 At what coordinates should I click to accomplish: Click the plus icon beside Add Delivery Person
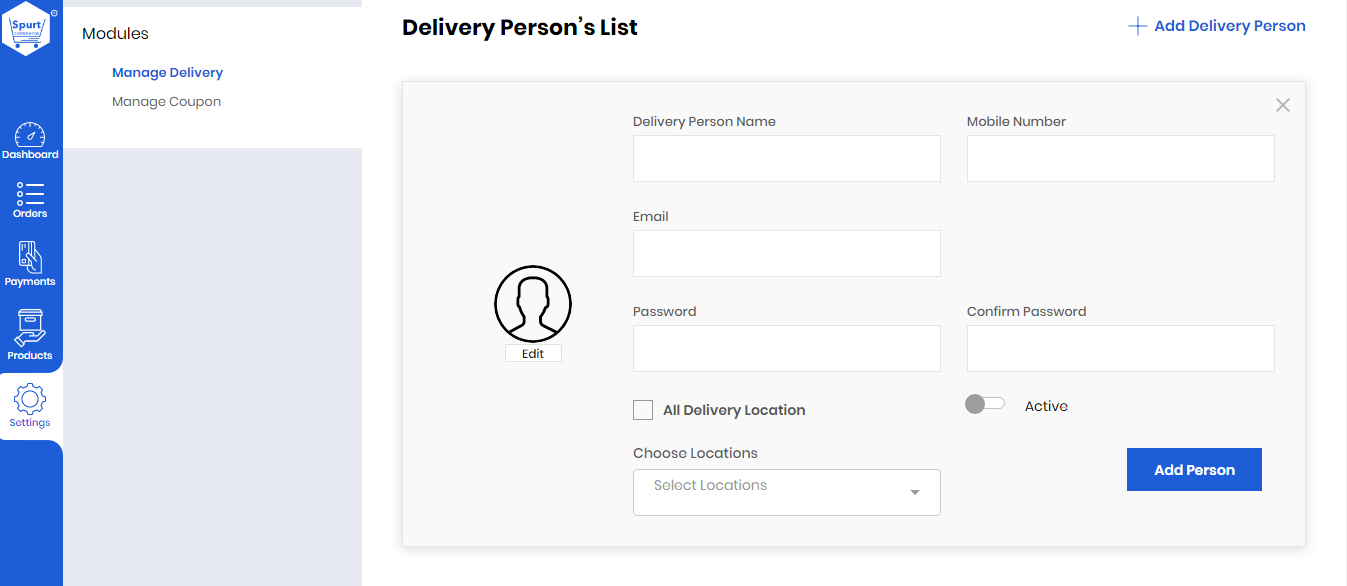(1137, 26)
